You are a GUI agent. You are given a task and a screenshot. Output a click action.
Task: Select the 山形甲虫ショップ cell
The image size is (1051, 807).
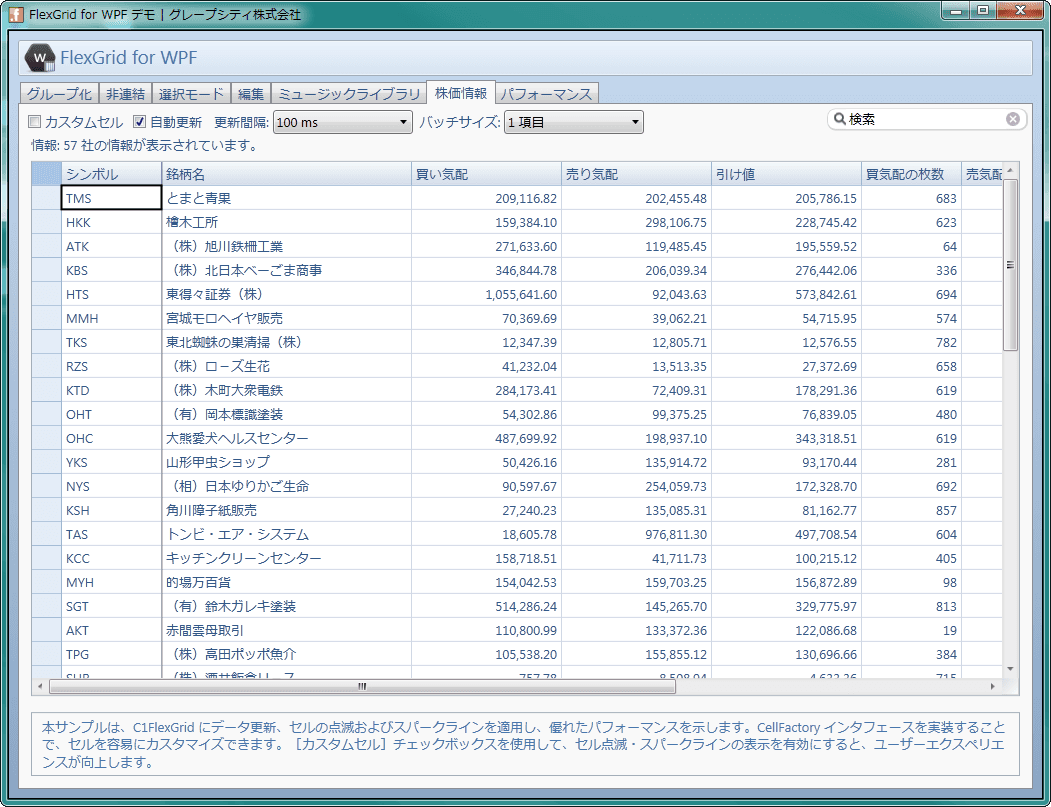click(286, 462)
